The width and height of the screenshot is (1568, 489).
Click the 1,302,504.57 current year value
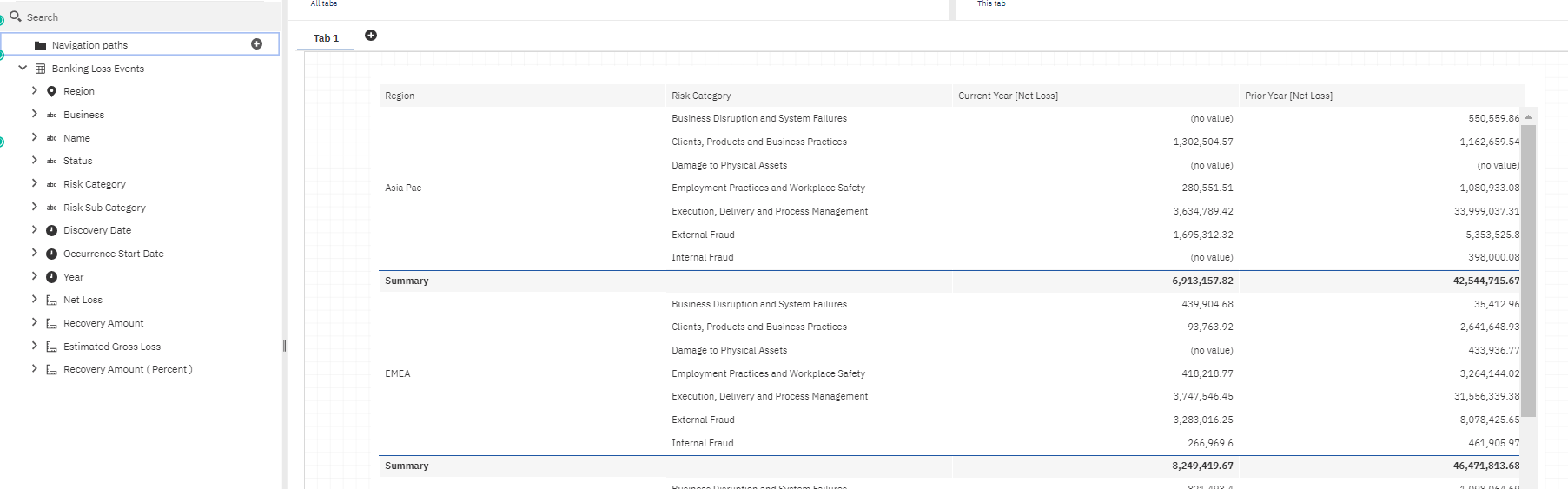1203,142
